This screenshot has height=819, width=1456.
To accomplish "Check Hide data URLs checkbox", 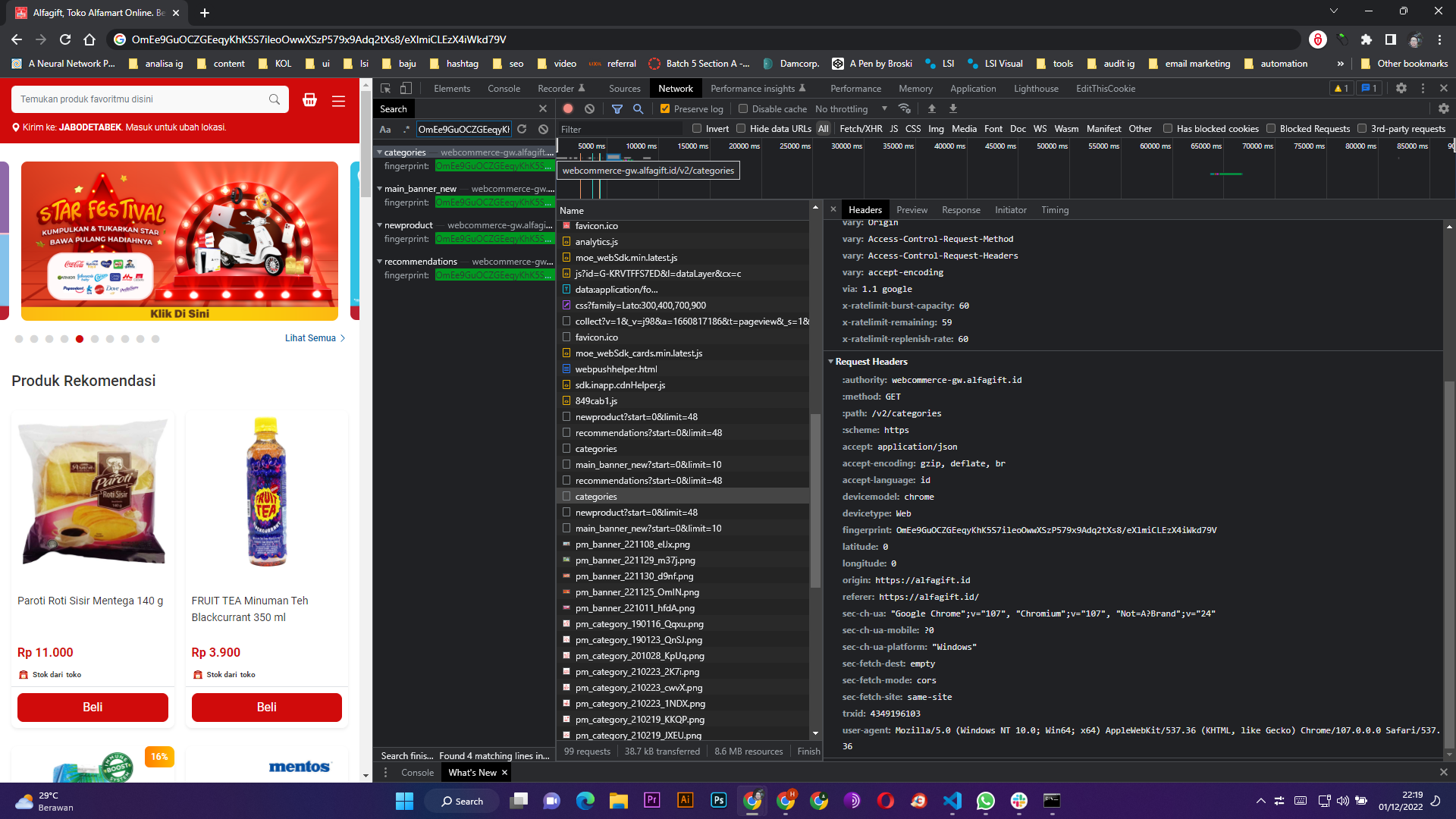I will tap(741, 129).
